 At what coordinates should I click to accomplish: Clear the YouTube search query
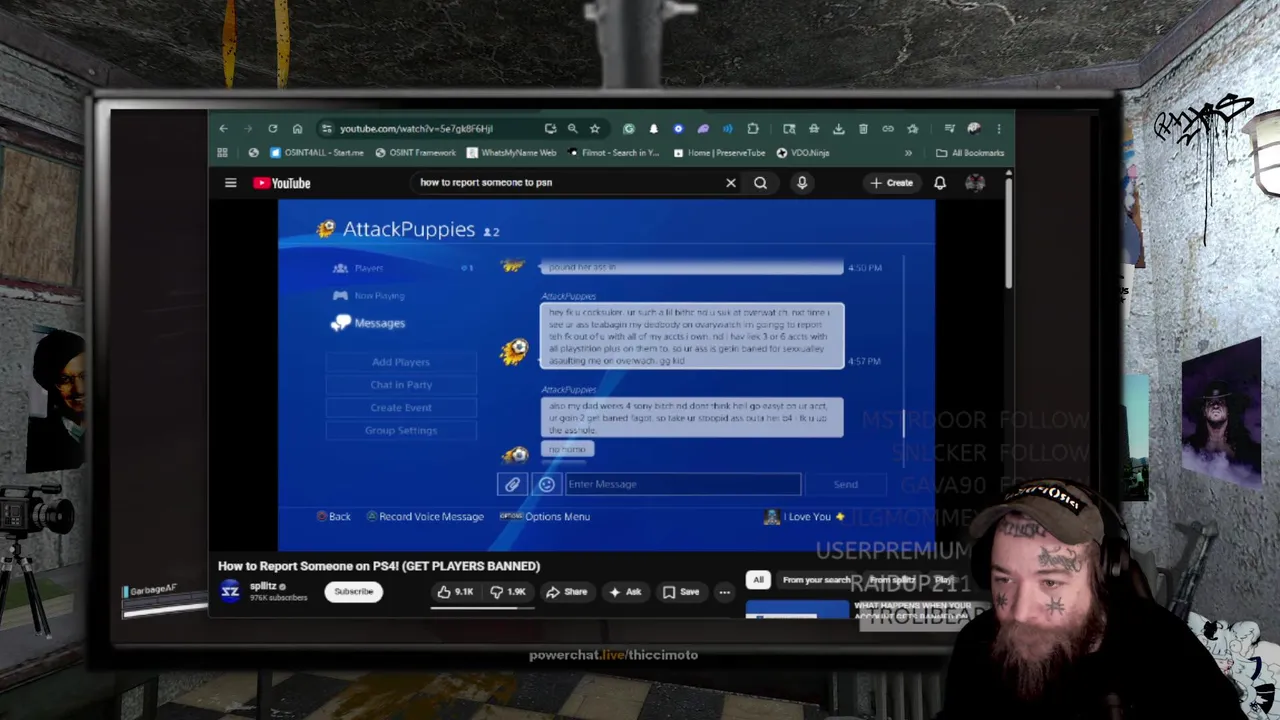coord(731,183)
